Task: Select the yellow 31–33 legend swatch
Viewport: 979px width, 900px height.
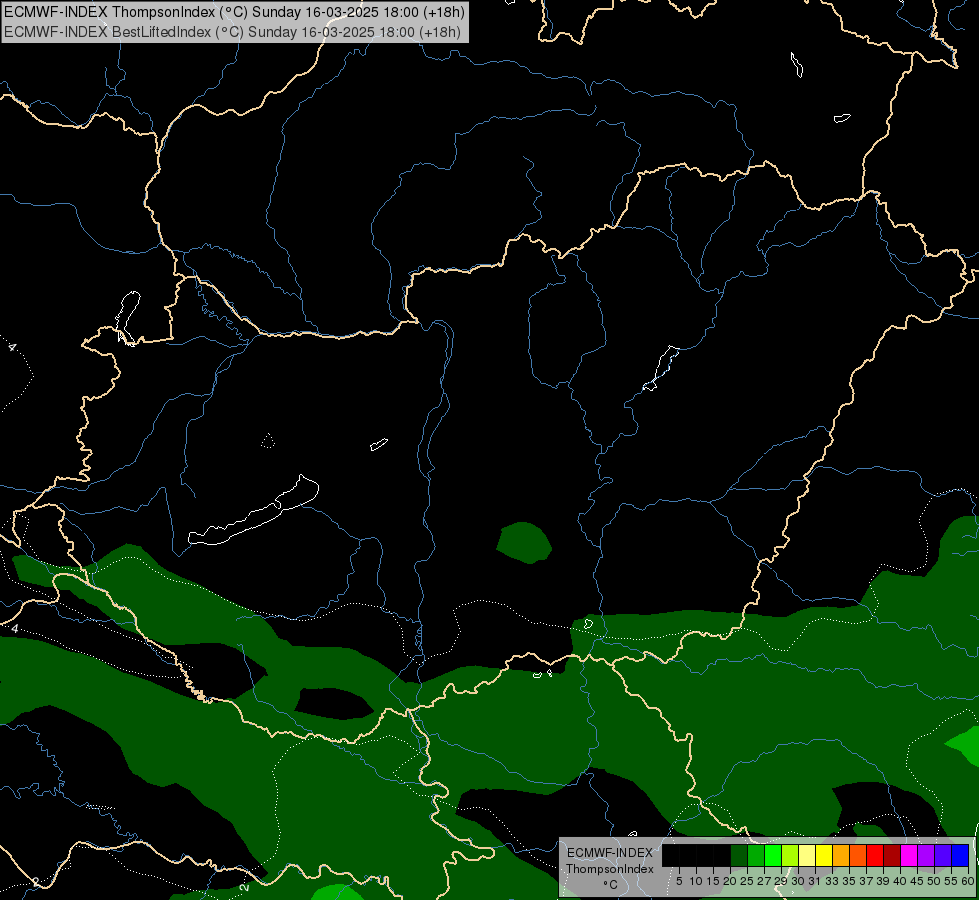Action: click(x=824, y=855)
